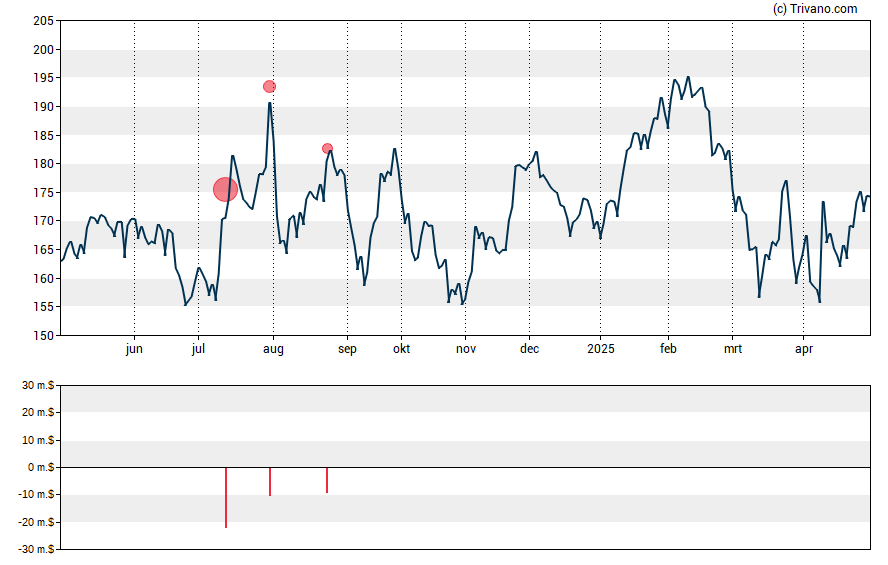The width and height of the screenshot is (888, 565).
Task: Click the 155 value on the price axis
Action: click(x=44, y=307)
